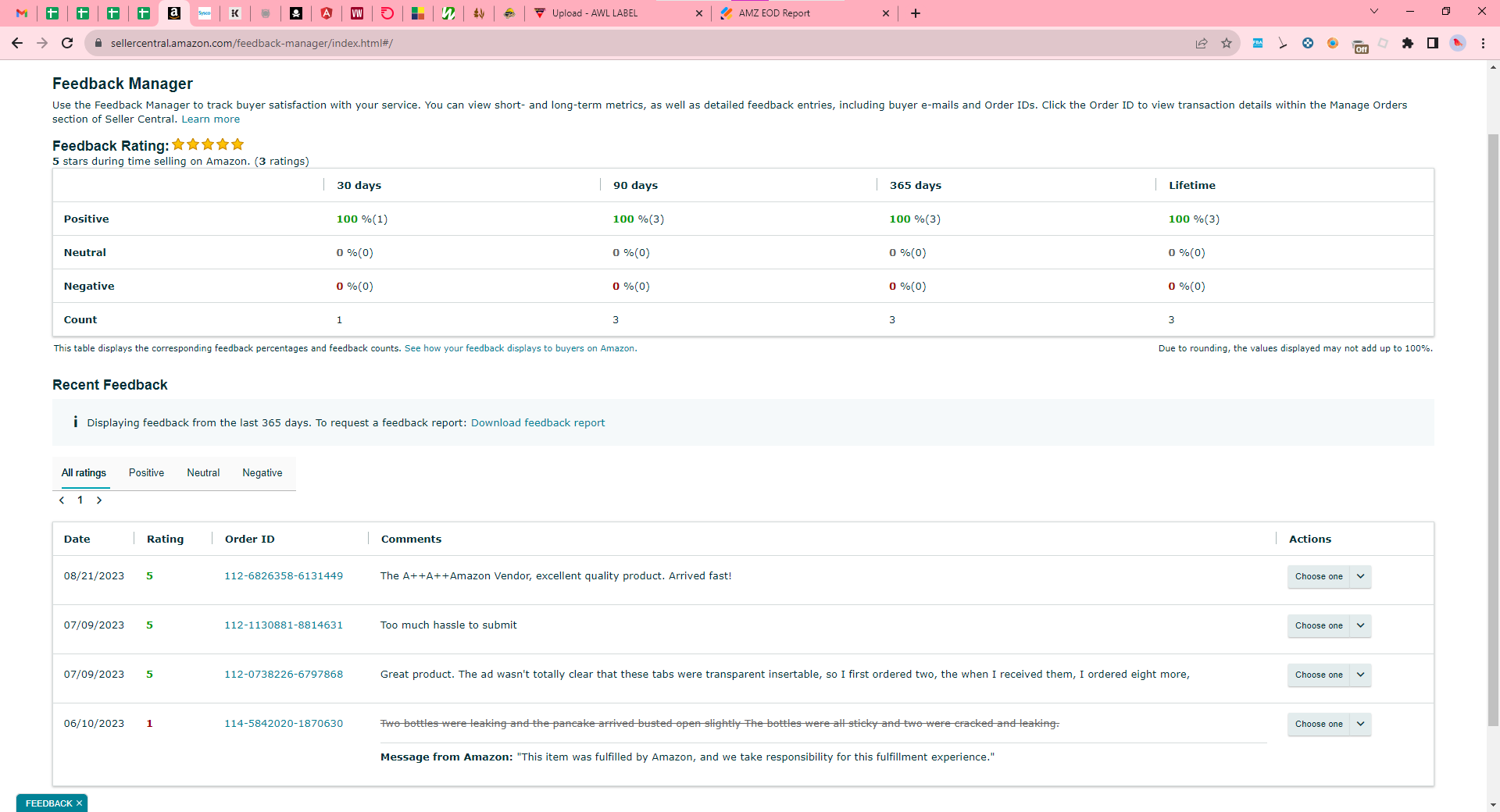Click the 'Too much hassle to submit' comment
Viewport: 1500px width, 812px height.
[448, 625]
